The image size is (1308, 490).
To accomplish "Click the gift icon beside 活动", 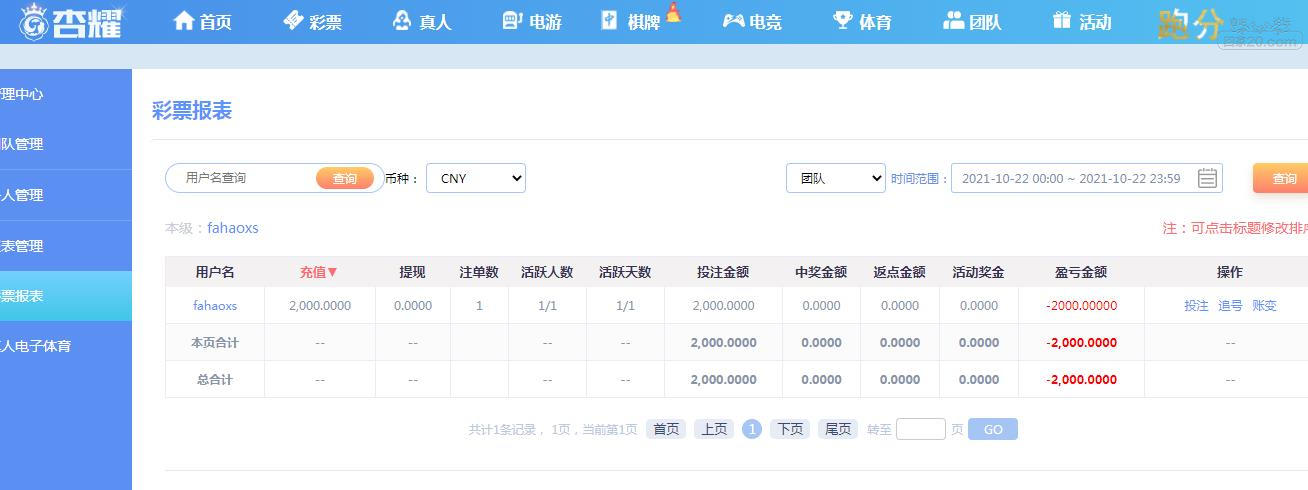I will click(1062, 20).
